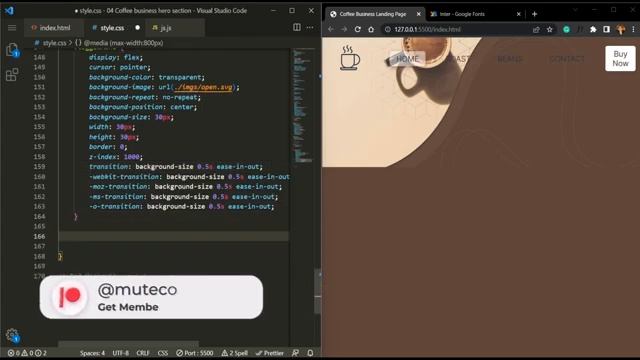The image size is (640, 360).
Task: Open the editor More Actions menu
Action: click(310, 27)
